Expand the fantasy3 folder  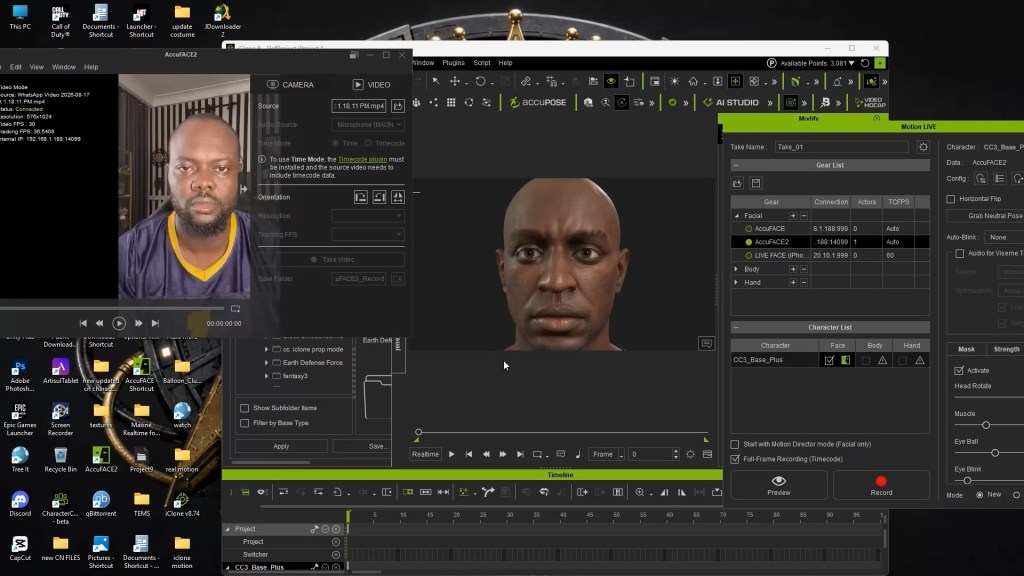click(266, 376)
